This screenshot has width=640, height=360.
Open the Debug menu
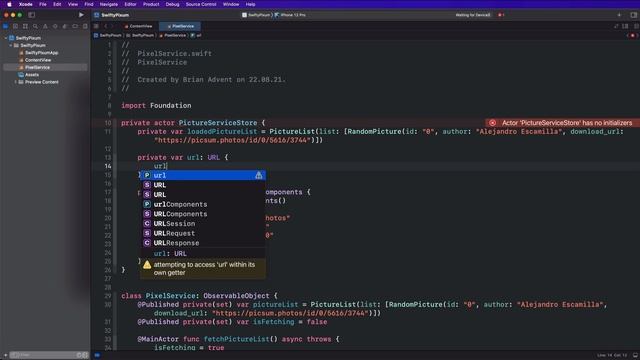(172, 4)
